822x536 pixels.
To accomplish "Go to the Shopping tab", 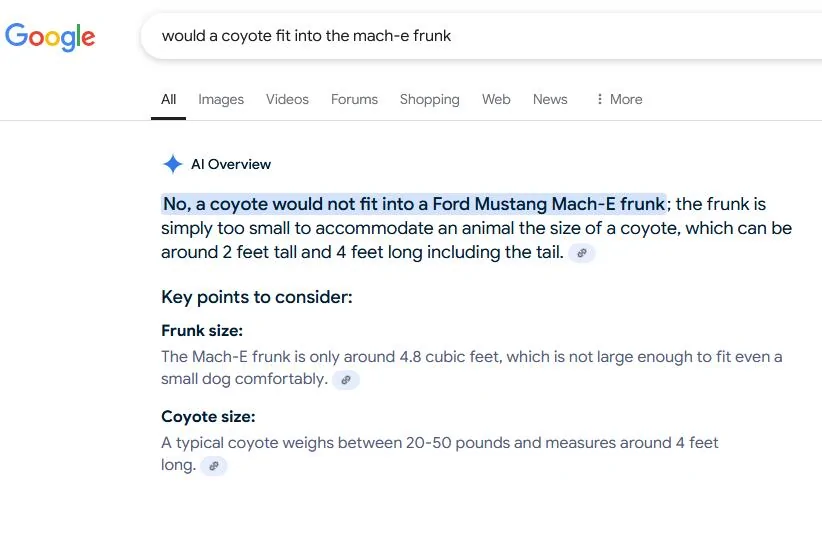I will (429, 99).
